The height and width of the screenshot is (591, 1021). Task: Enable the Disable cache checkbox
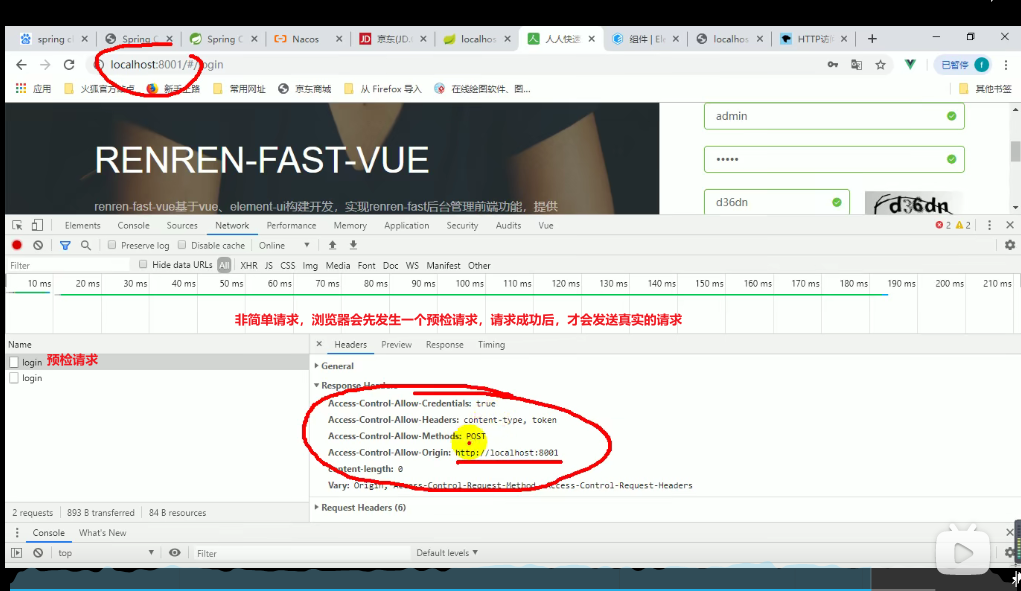182,245
